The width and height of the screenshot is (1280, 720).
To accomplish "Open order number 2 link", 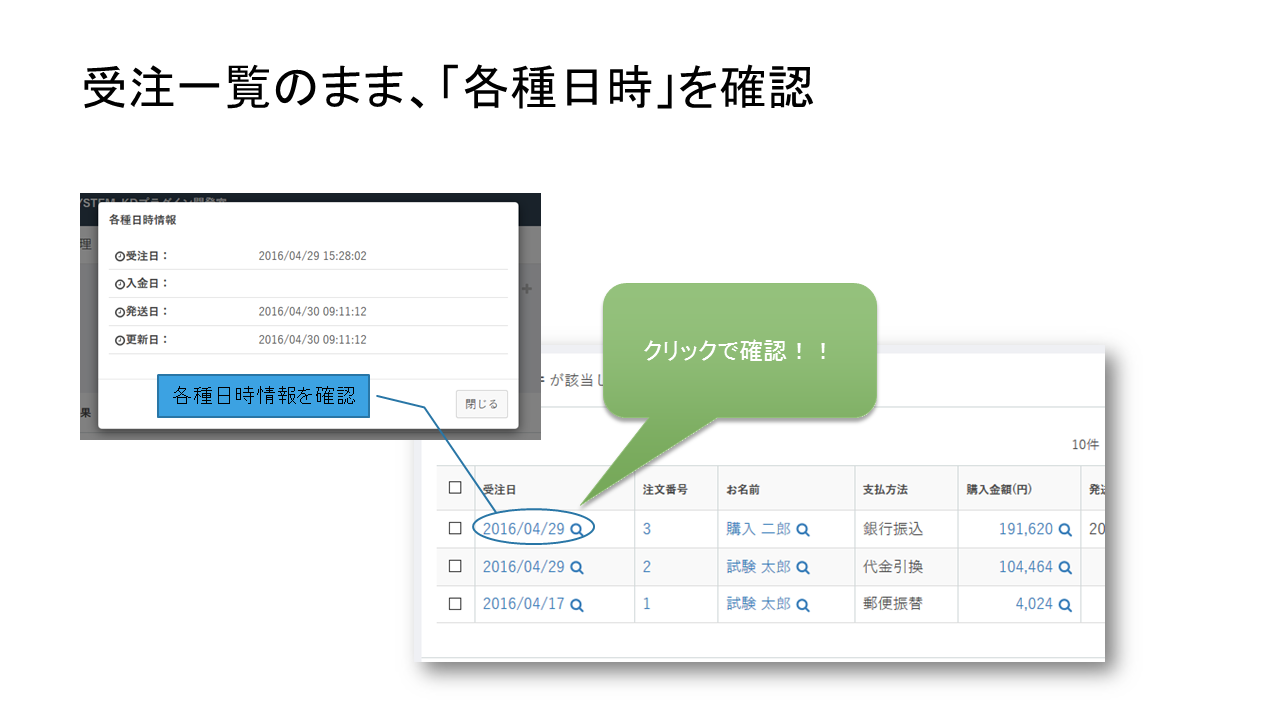I will [x=647, y=567].
